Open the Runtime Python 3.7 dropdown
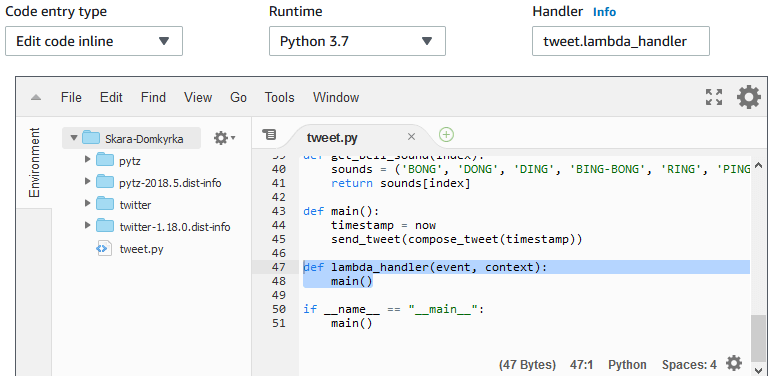The image size is (772, 376). tap(357, 41)
